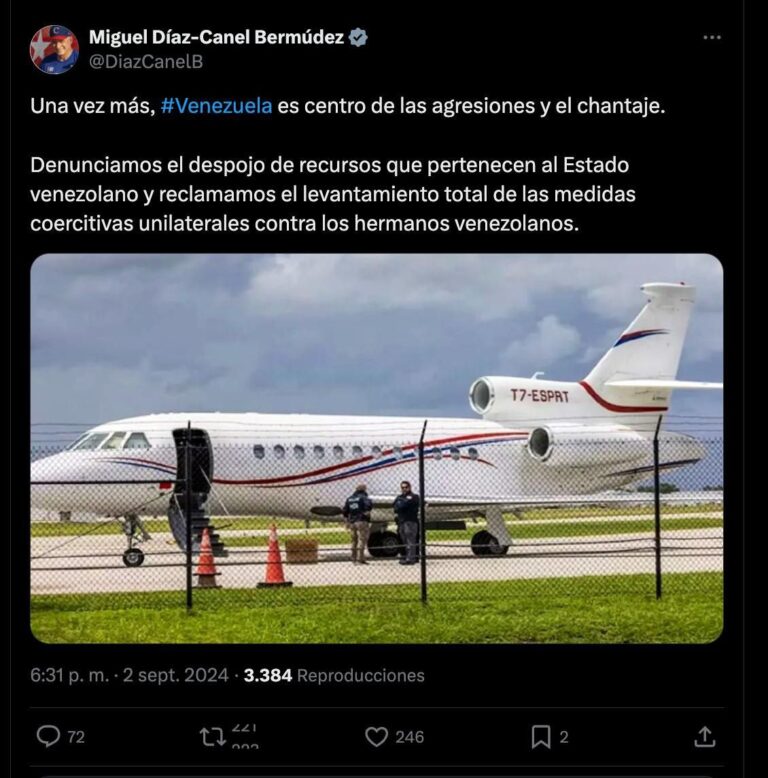Viewport: 768px width, 778px height.
Task: Click the reply speech bubble icon
Action: [x=48, y=737]
